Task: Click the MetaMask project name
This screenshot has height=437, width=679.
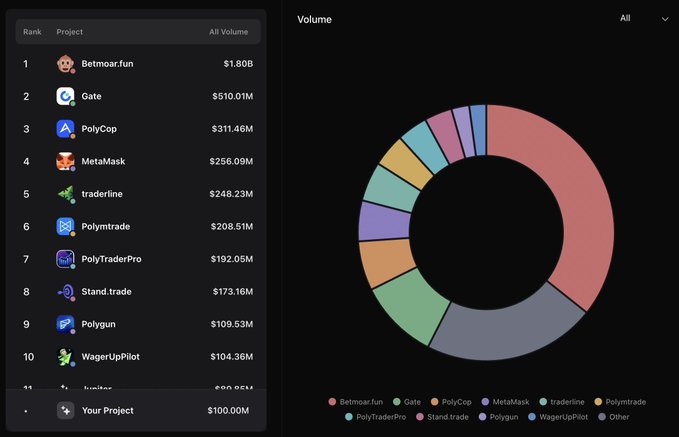Action: click(x=103, y=161)
